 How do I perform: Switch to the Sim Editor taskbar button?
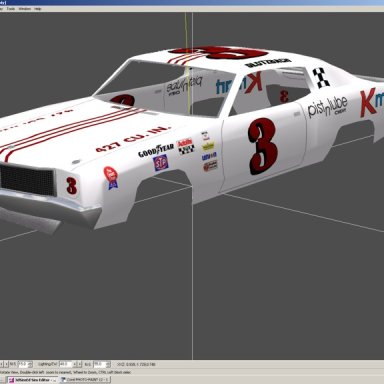33,380
